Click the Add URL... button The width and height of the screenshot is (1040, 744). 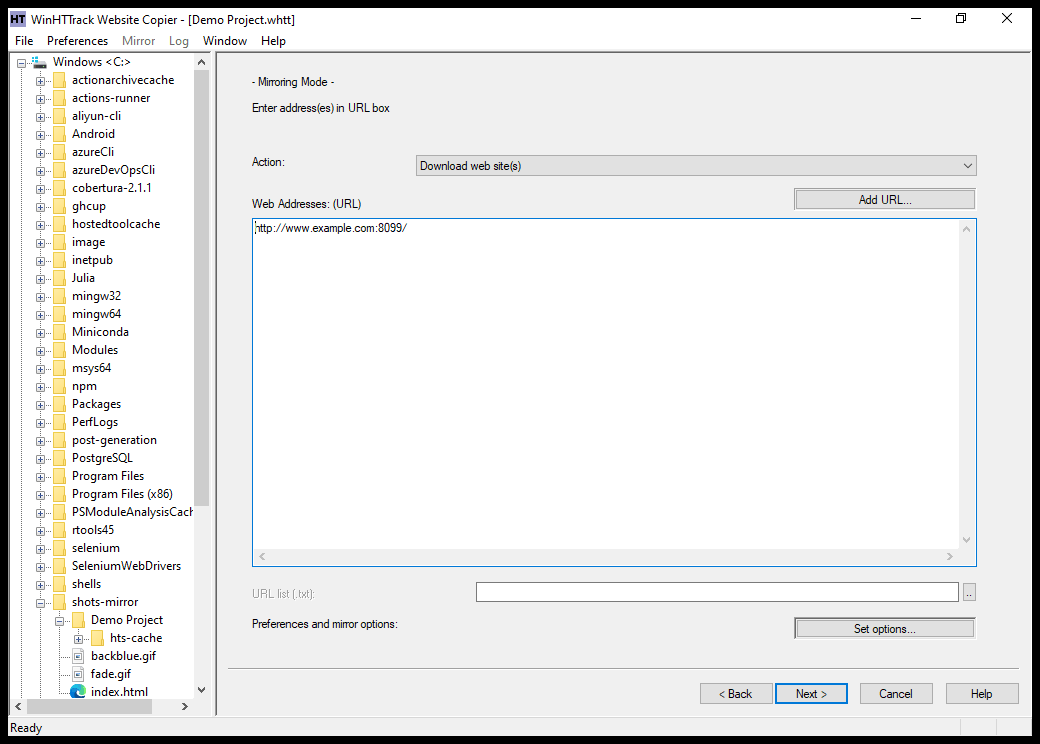885,200
